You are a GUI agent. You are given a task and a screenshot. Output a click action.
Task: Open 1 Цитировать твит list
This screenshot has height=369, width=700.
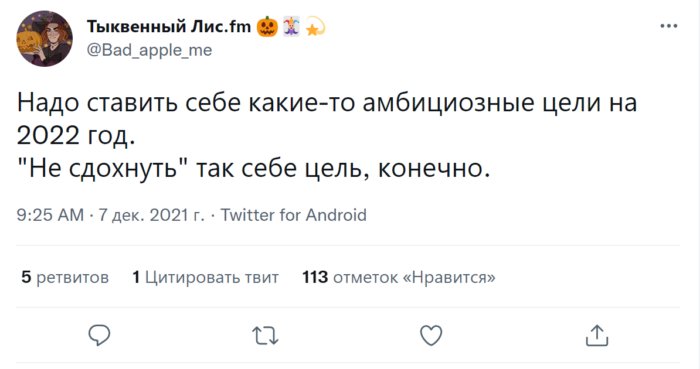205,277
